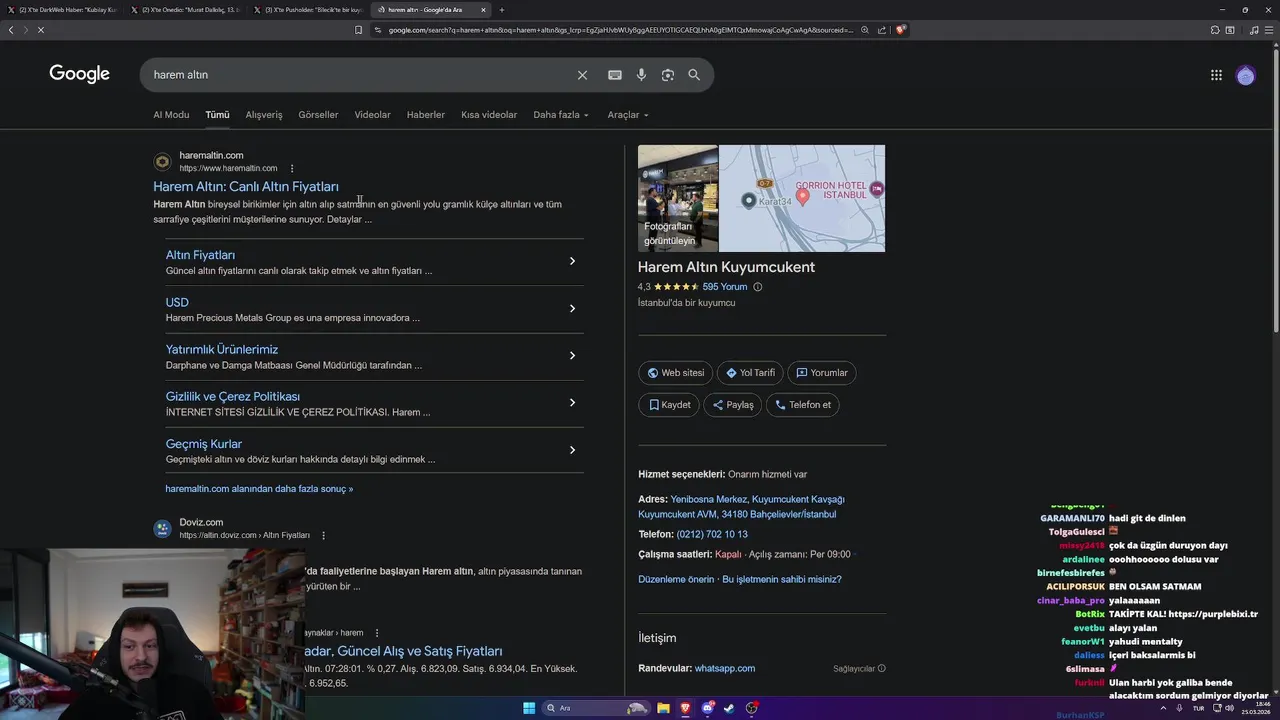Expand the USD sitelink chevron
1280x720 pixels.
coord(572,308)
